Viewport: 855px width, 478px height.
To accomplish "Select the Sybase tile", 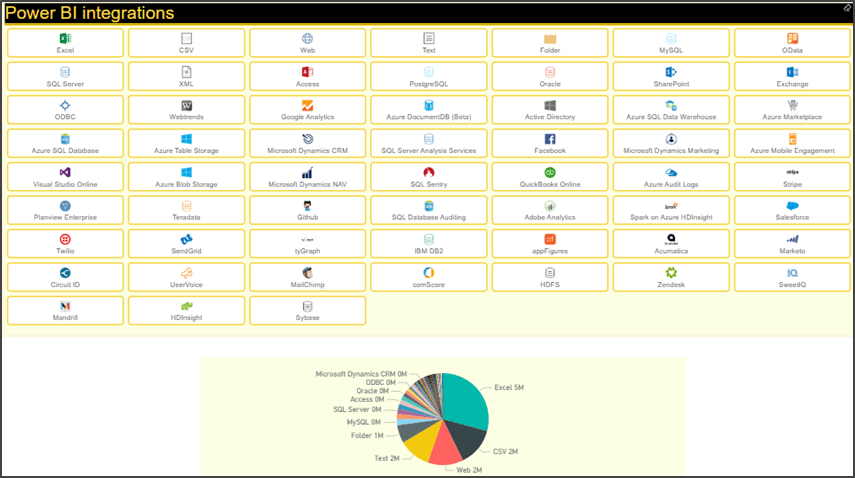I will tap(307, 310).
